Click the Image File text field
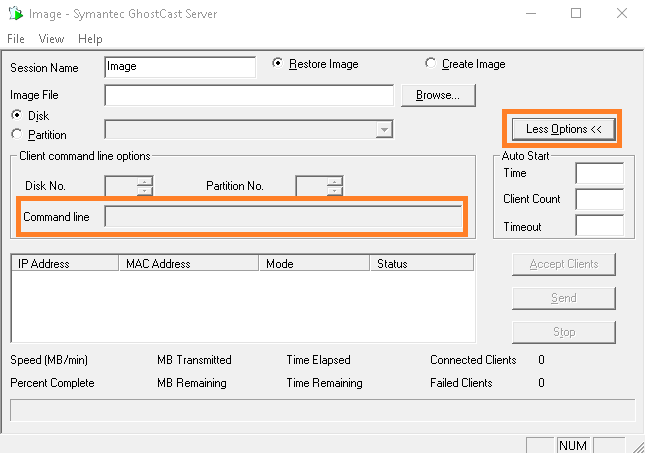 tap(249, 95)
